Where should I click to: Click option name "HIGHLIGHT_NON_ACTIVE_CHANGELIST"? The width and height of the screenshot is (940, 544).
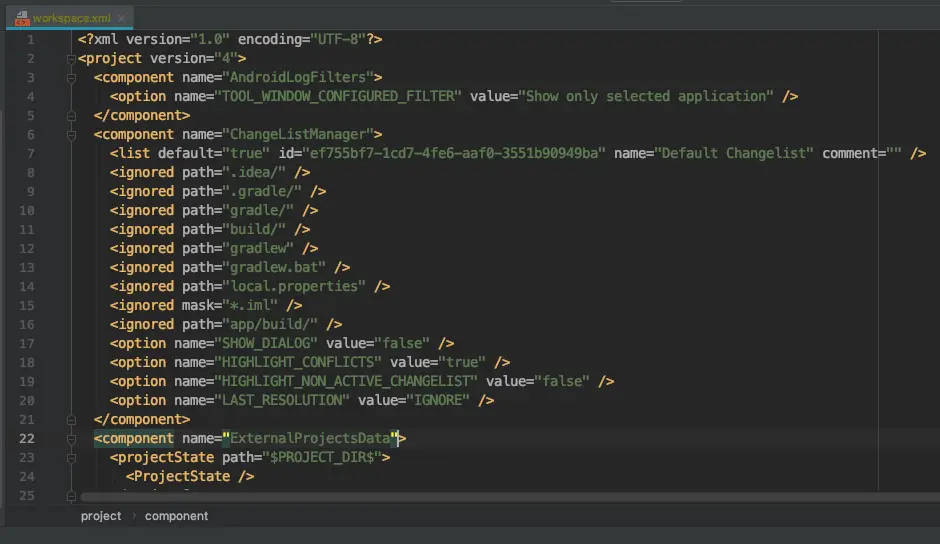tap(346, 381)
